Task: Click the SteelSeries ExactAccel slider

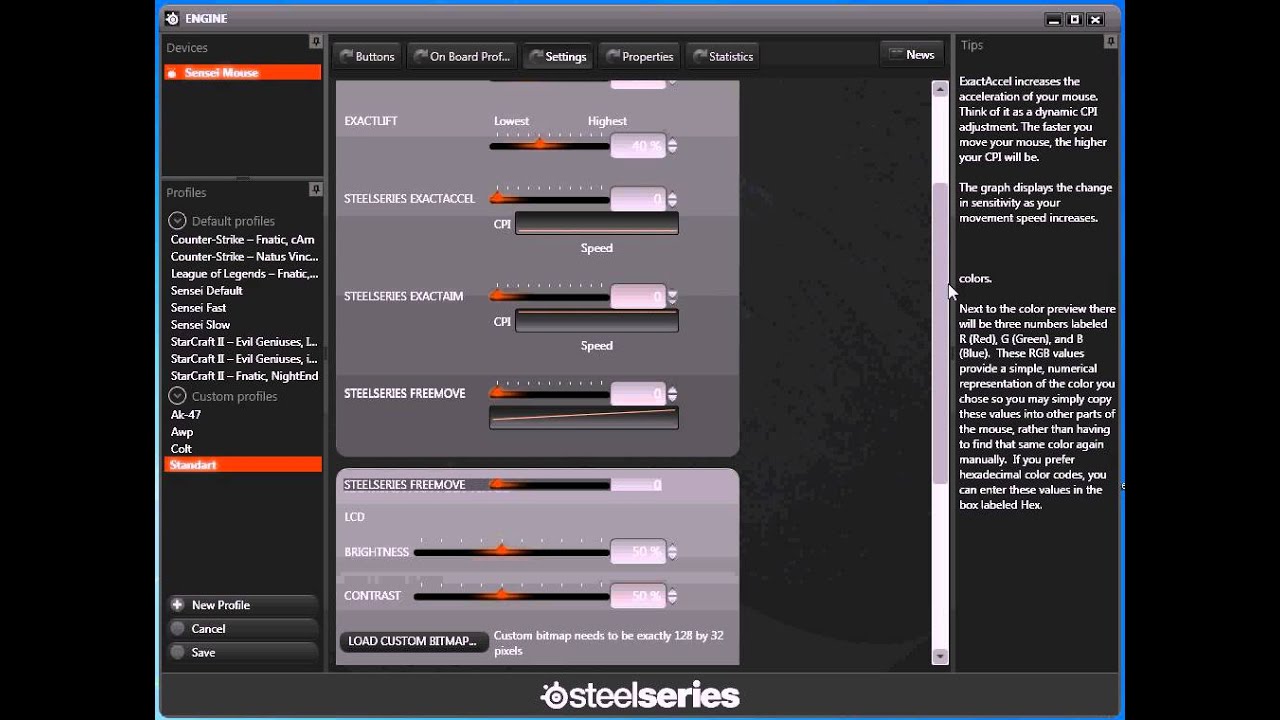Action: pos(549,199)
